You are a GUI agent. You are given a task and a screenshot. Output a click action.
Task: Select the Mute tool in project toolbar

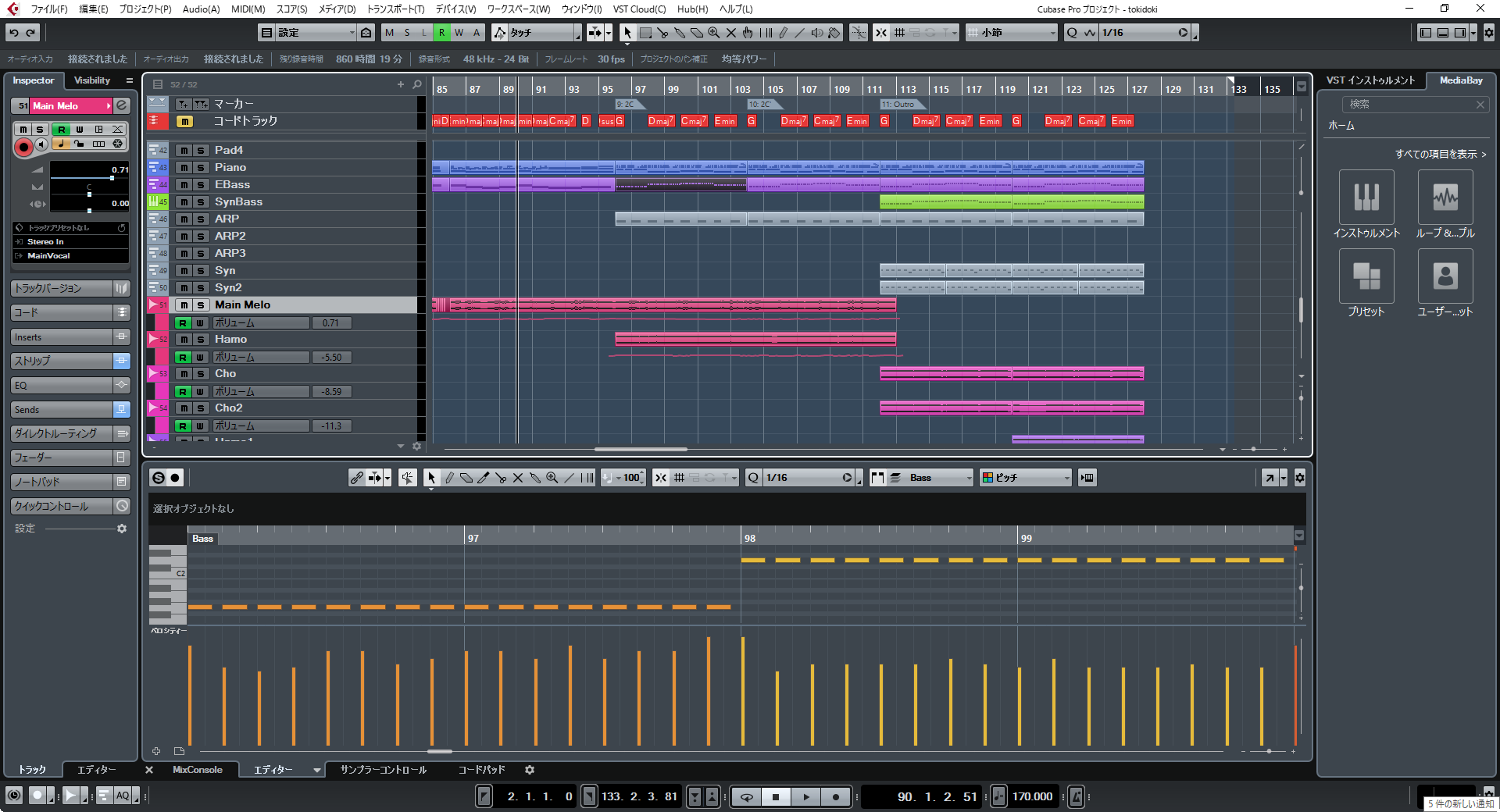[731, 32]
